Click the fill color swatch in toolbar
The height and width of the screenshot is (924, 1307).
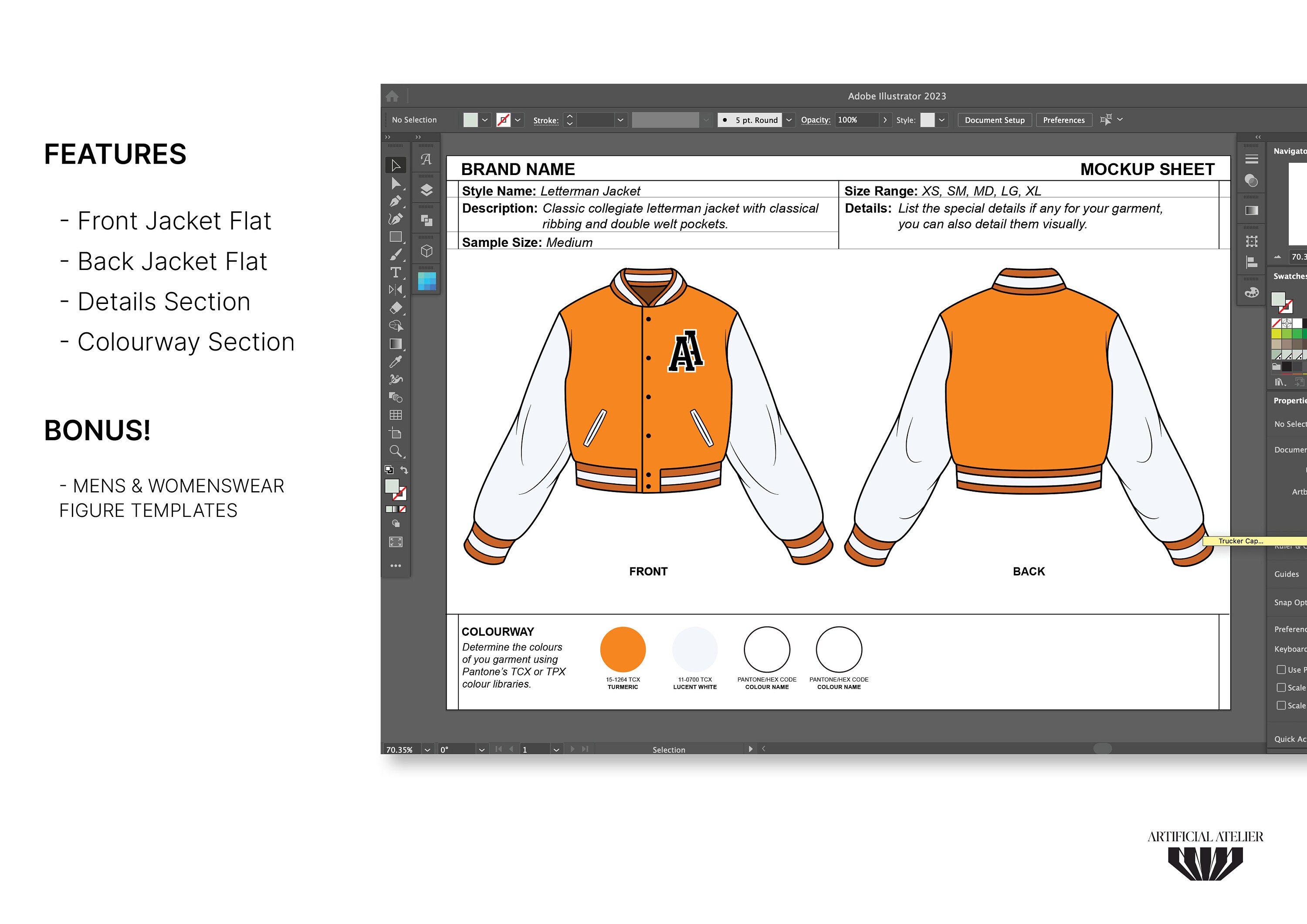(392, 486)
